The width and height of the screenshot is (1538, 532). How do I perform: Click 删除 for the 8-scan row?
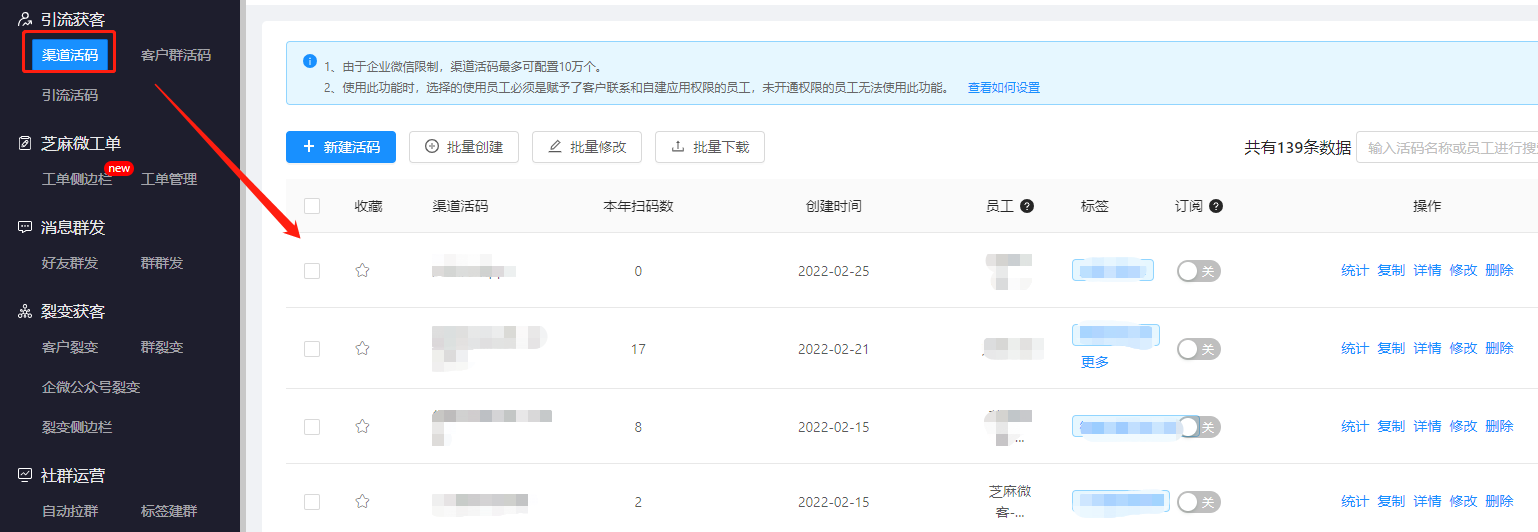pyautogui.click(x=1499, y=426)
